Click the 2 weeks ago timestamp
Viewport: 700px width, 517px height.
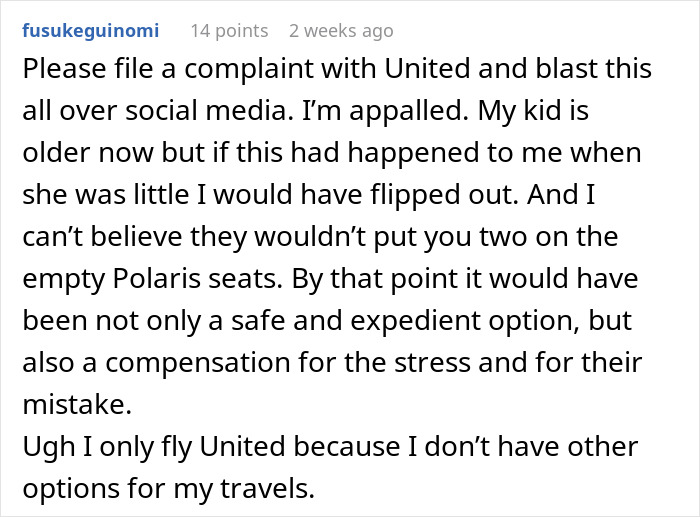(x=341, y=31)
